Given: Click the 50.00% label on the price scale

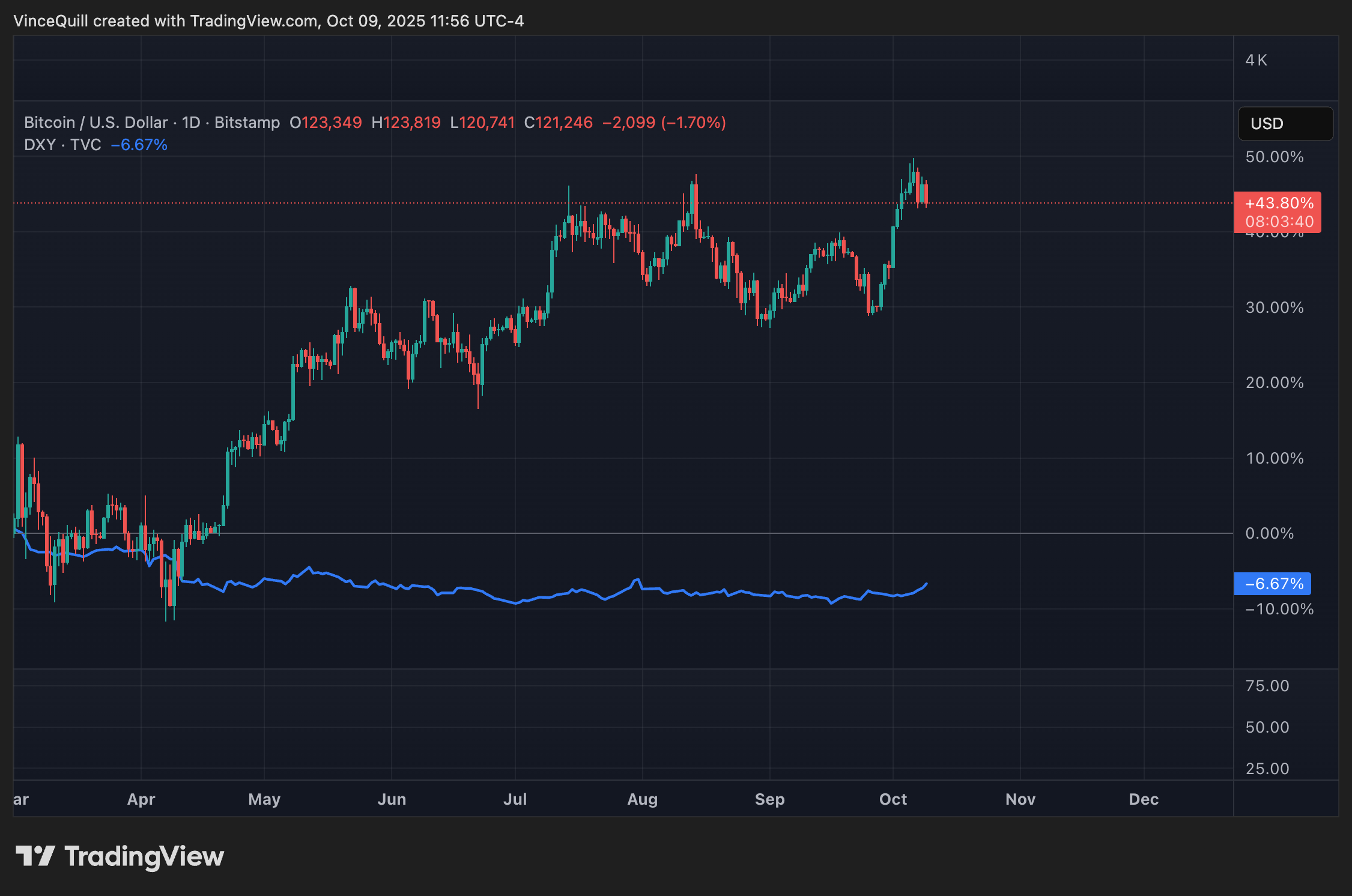Looking at the screenshot, I should 1274,157.
